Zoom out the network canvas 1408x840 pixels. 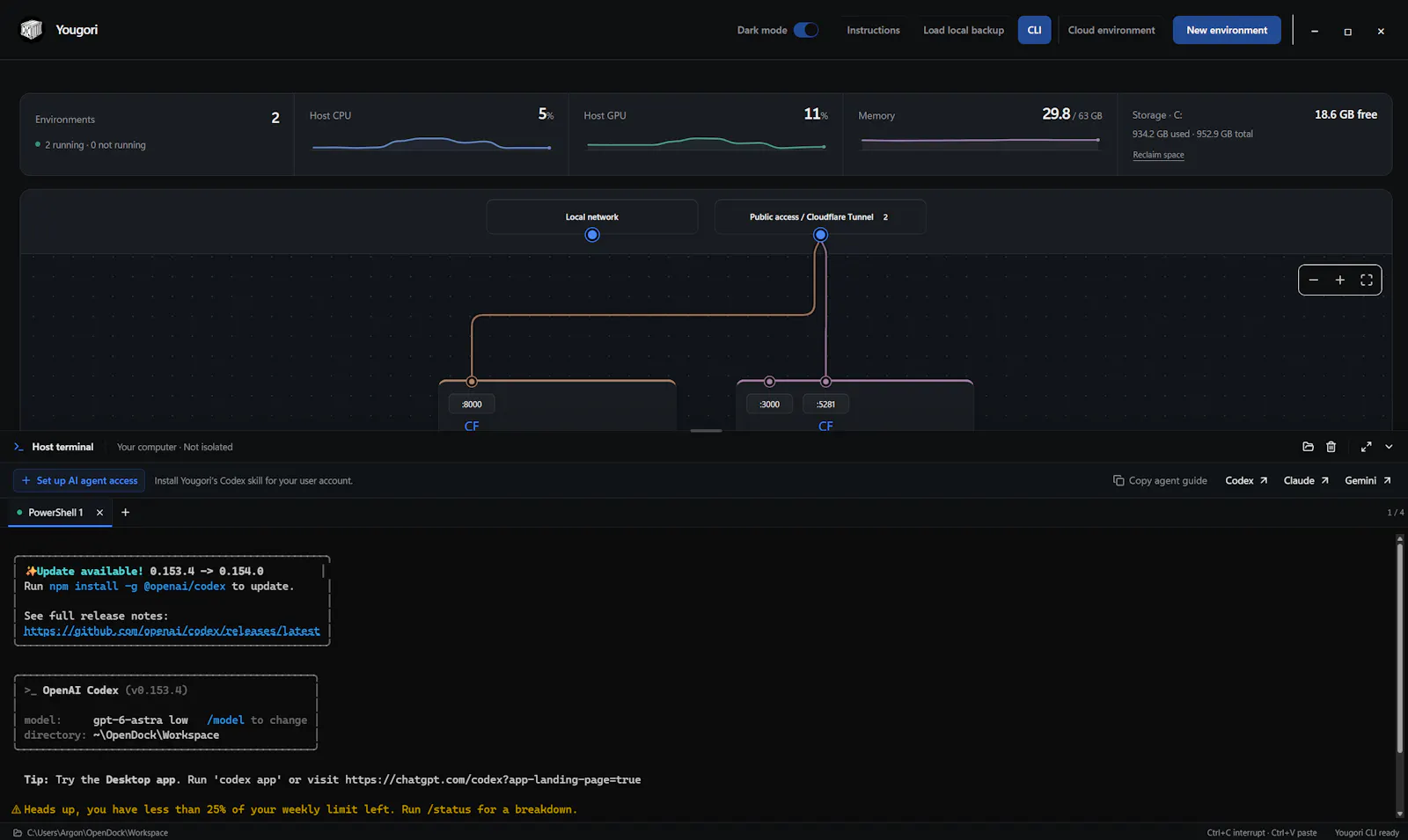(x=1314, y=280)
